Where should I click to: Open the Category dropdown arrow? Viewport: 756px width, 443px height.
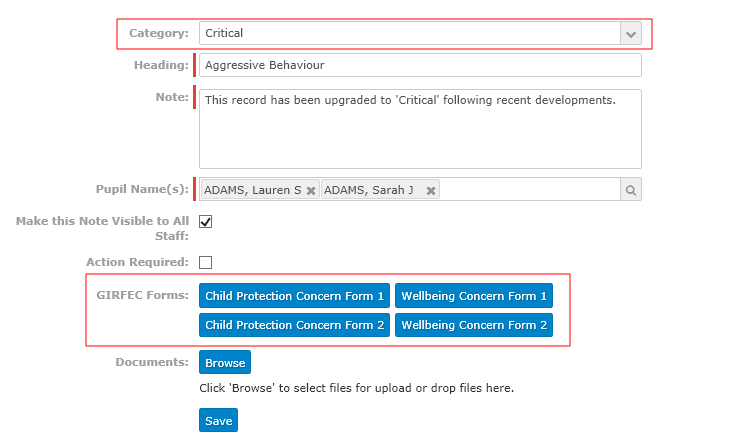coord(631,34)
